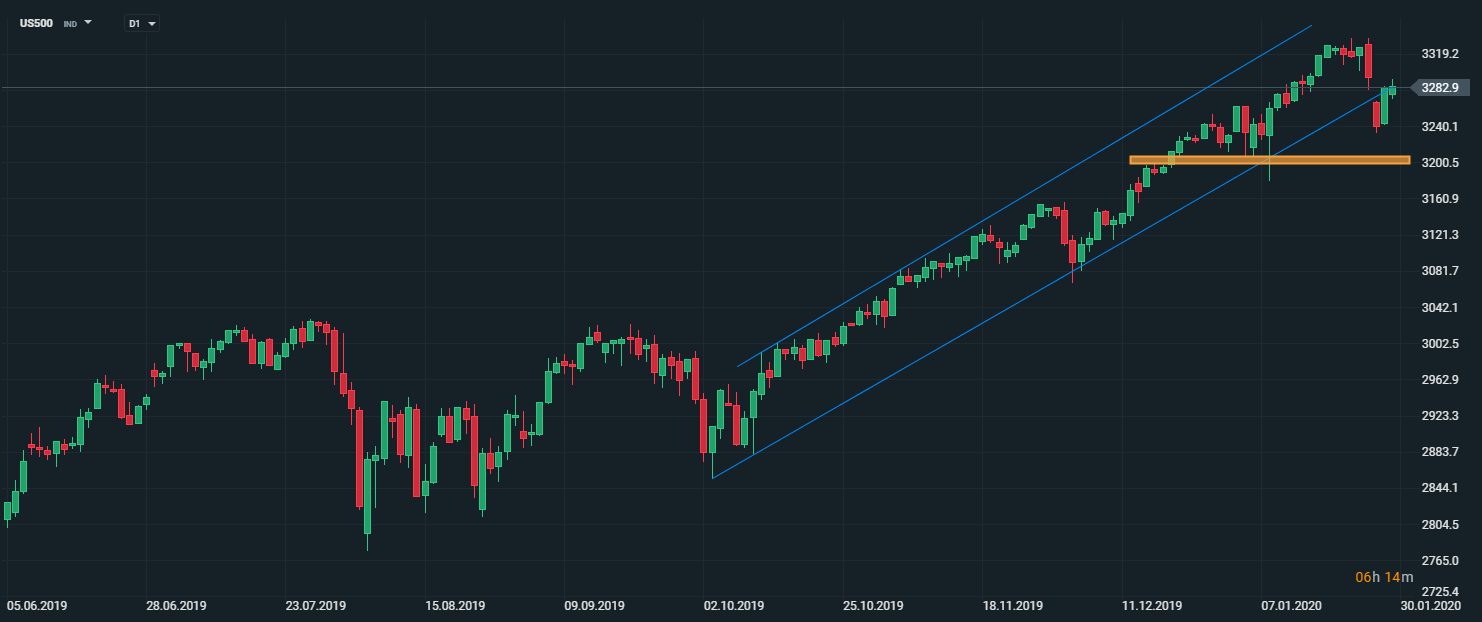Image resolution: width=1482 pixels, height=622 pixels.
Task: Click the 05.06.2019 date label
Action: (x=37, y=606)
